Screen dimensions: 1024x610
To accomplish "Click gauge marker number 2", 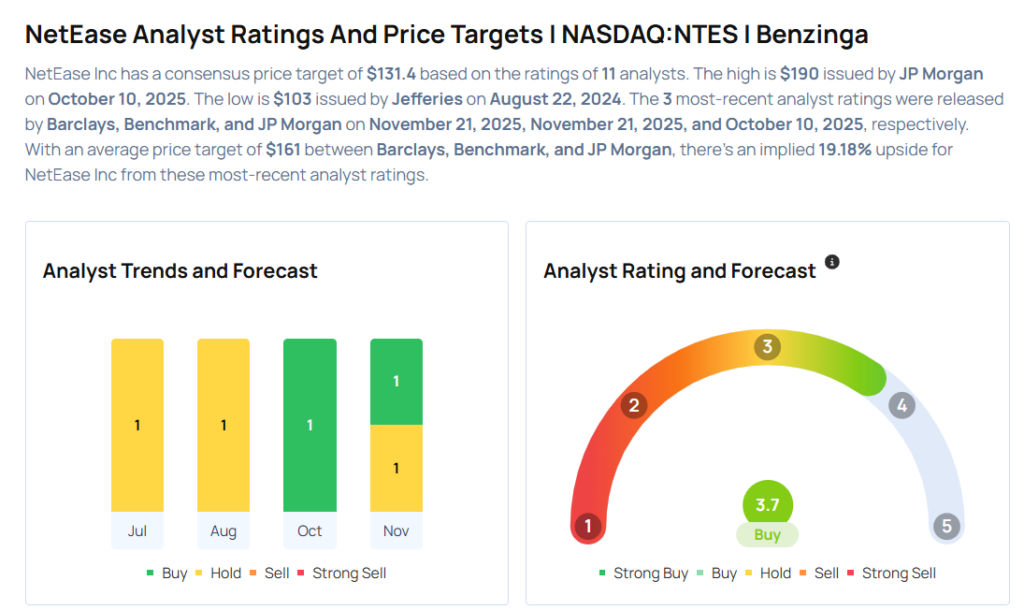I will point(633,405).
